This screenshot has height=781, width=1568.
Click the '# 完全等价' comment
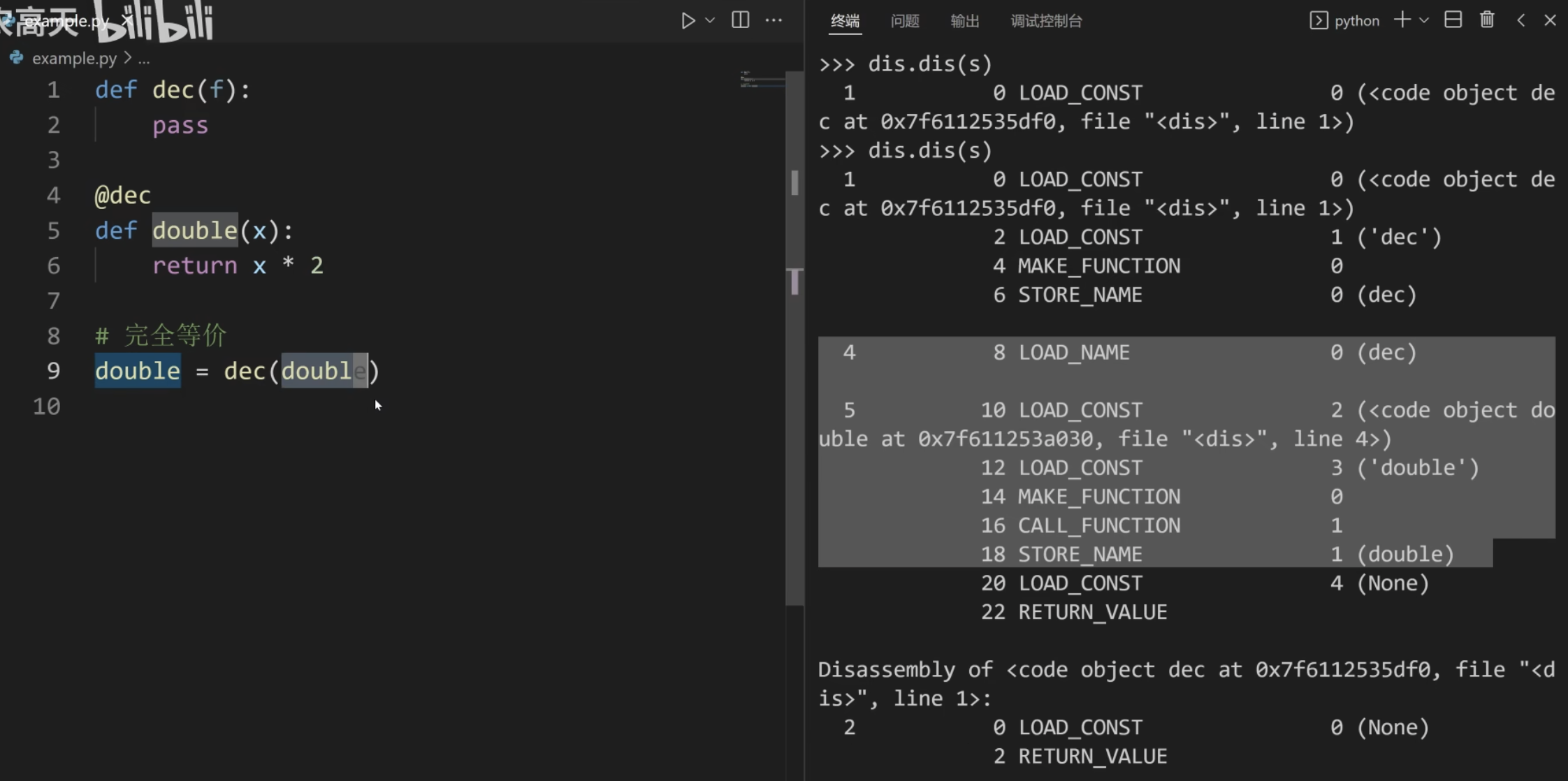pyautogui.click(x=161, y=336)
